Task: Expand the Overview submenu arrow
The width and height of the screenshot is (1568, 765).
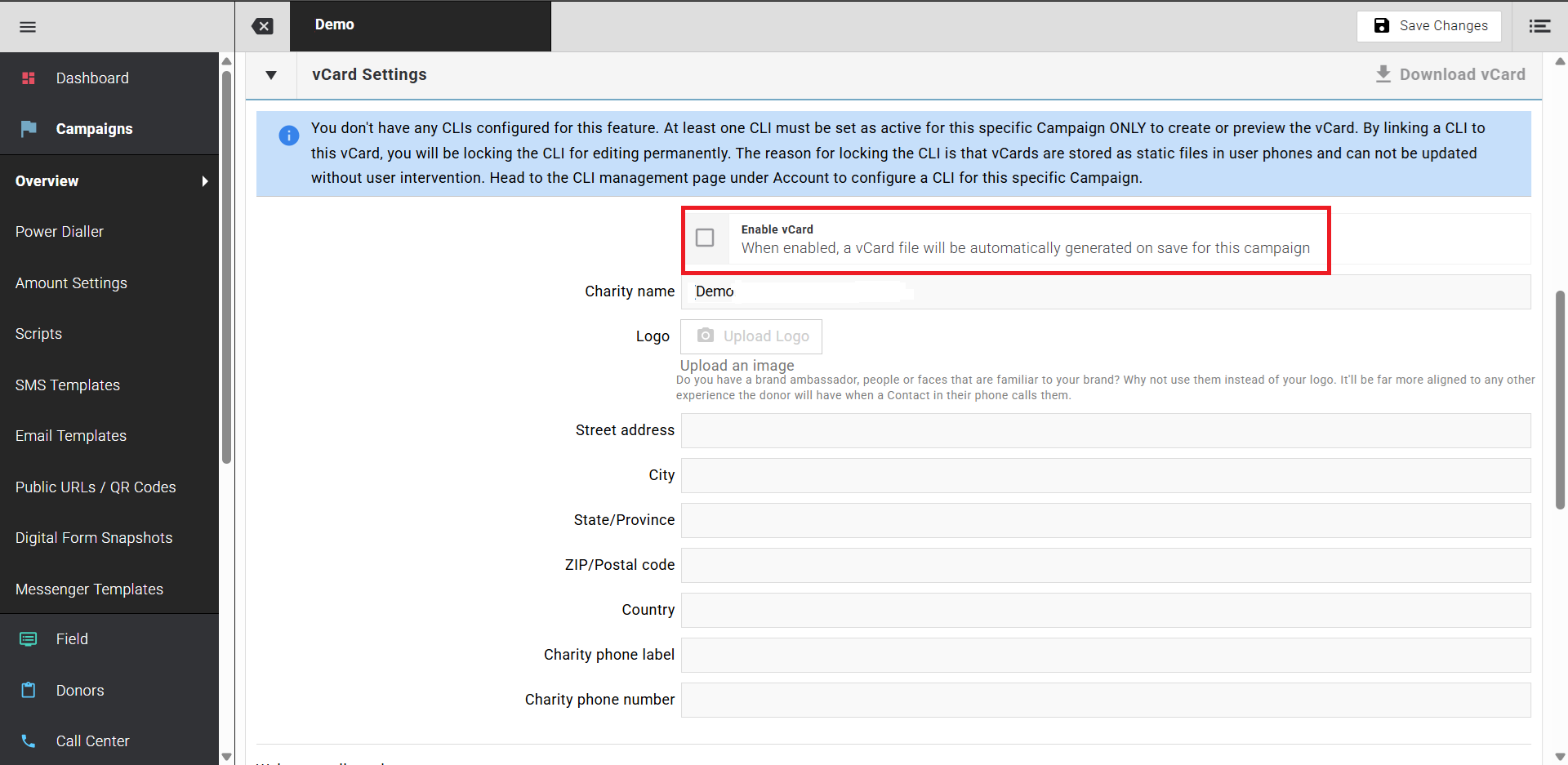Action: point(205,180)
